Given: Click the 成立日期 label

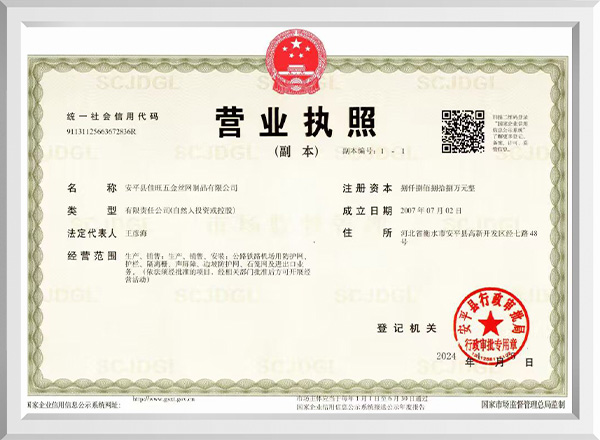Looking at the screenshot, I should coord(367,210).
